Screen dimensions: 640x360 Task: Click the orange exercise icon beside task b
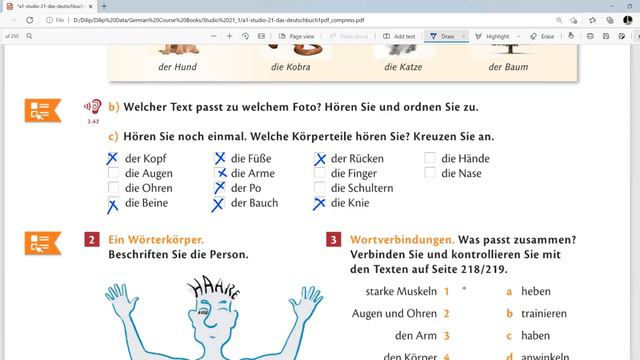[x=43, y=110]
